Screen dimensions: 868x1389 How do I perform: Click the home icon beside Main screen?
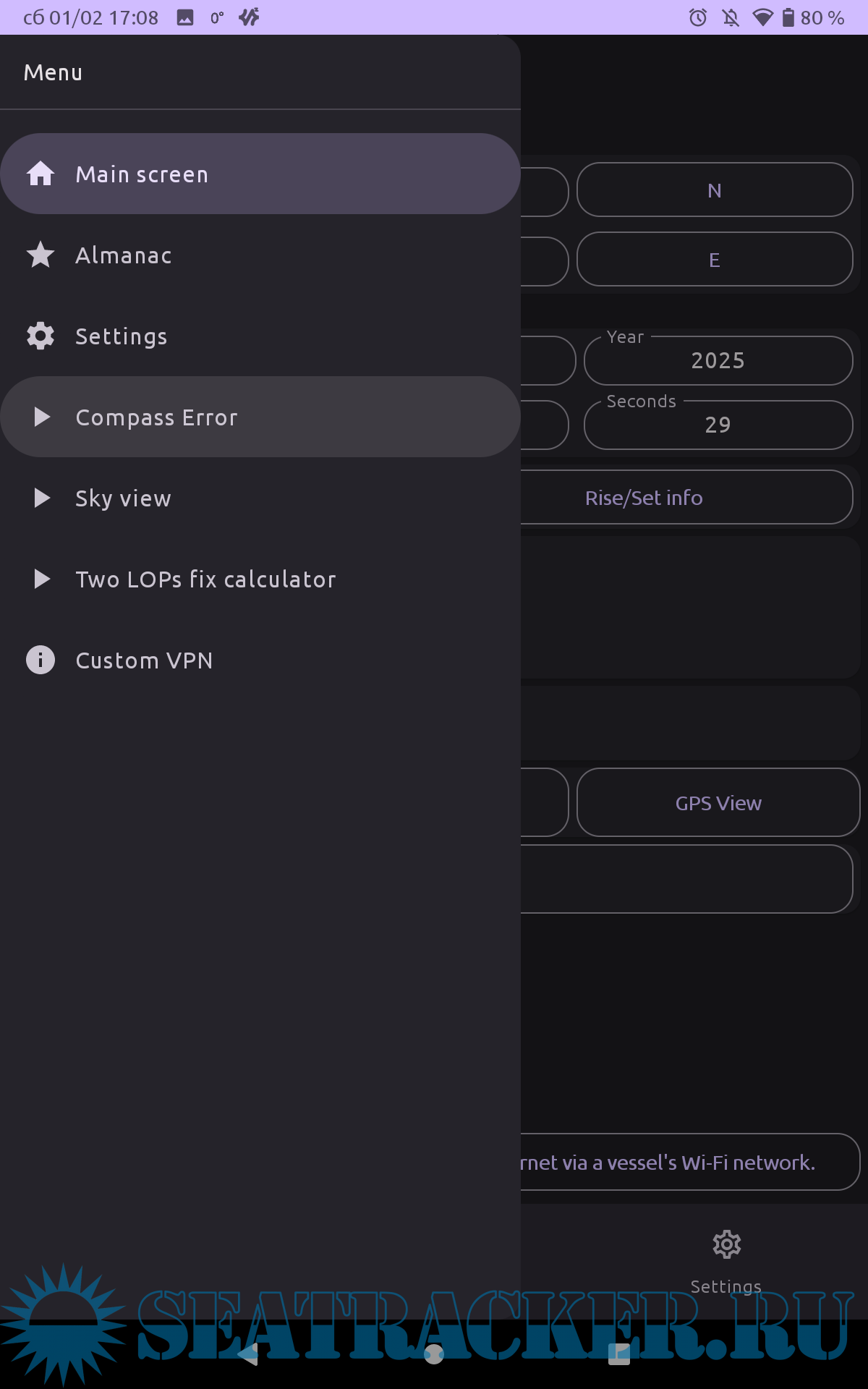[x=41, y=174]
